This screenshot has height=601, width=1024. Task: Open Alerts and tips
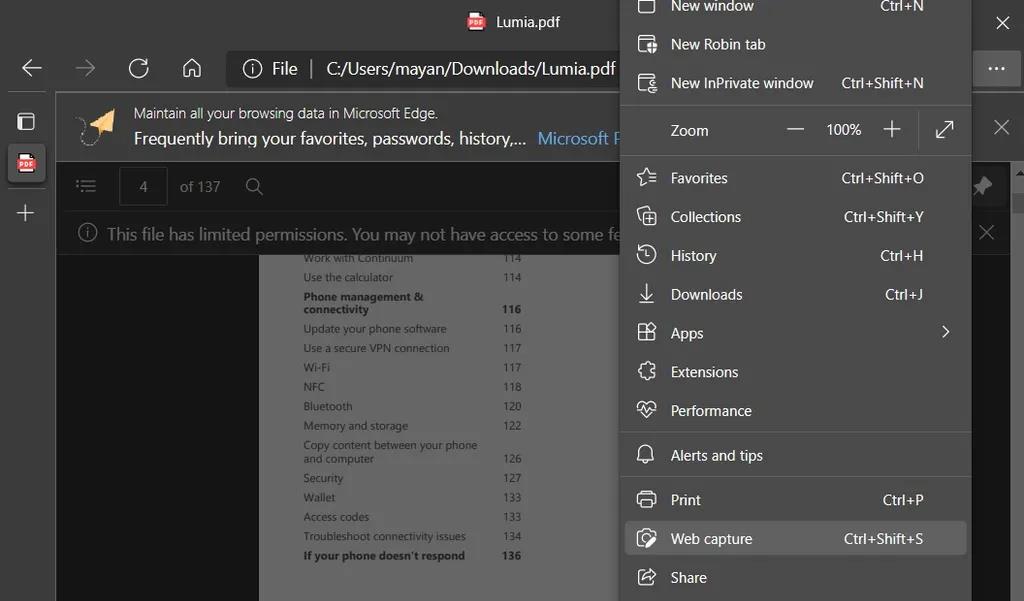tap(795, 455)
